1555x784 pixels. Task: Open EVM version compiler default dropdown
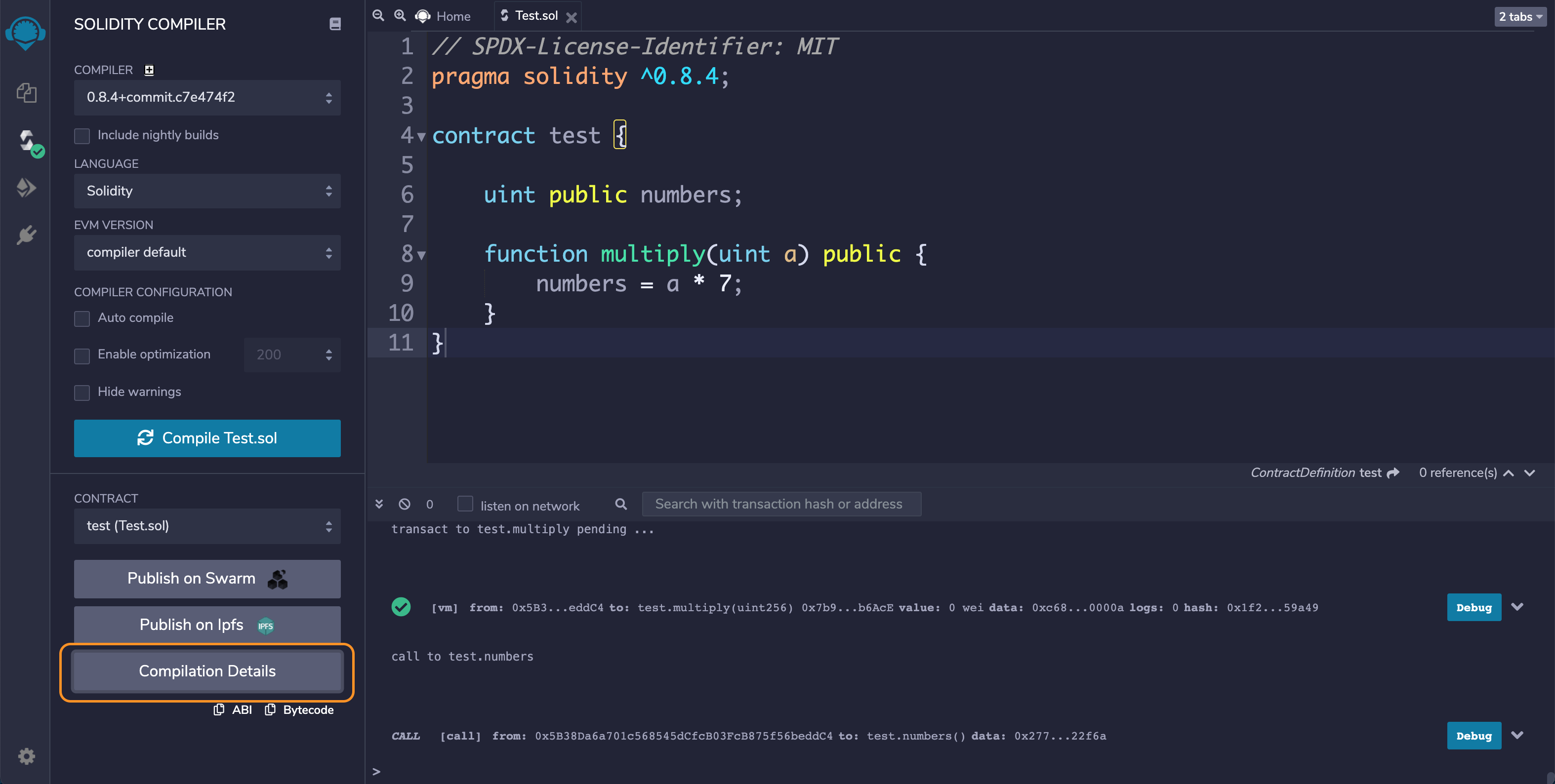207,252
